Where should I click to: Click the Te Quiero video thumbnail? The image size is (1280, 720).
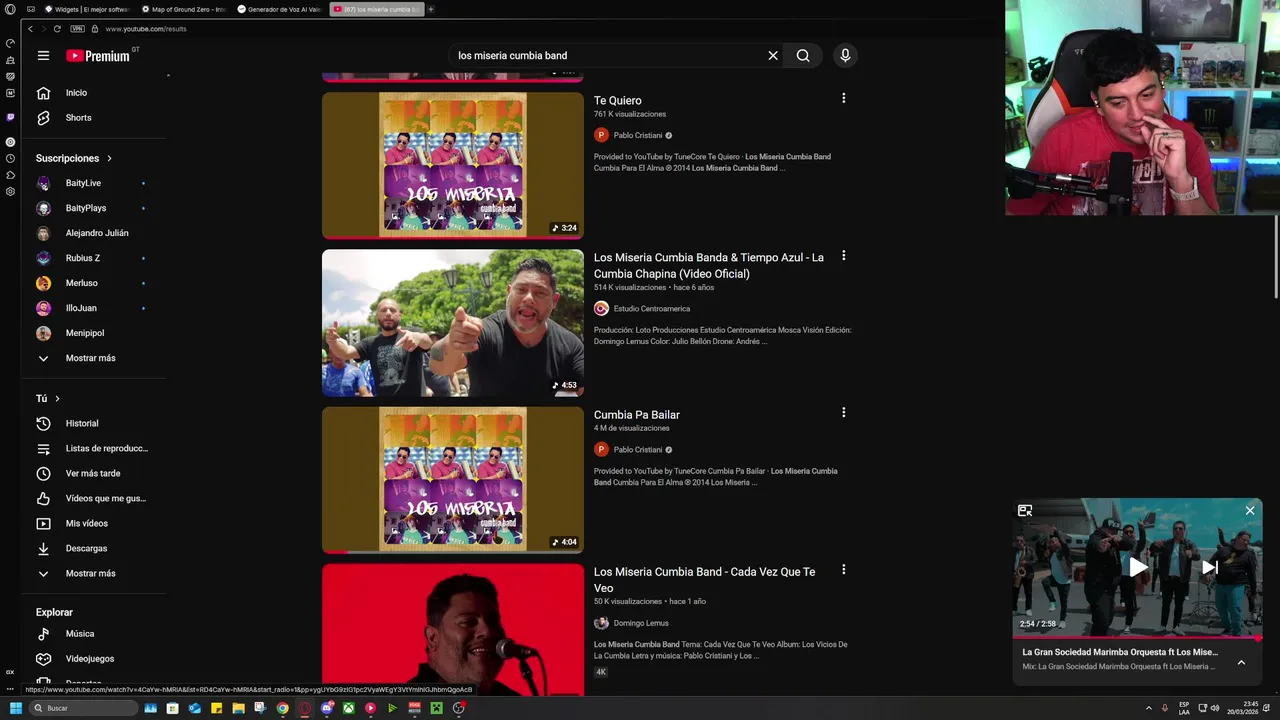pyautogui.click(x=453, y=166)
